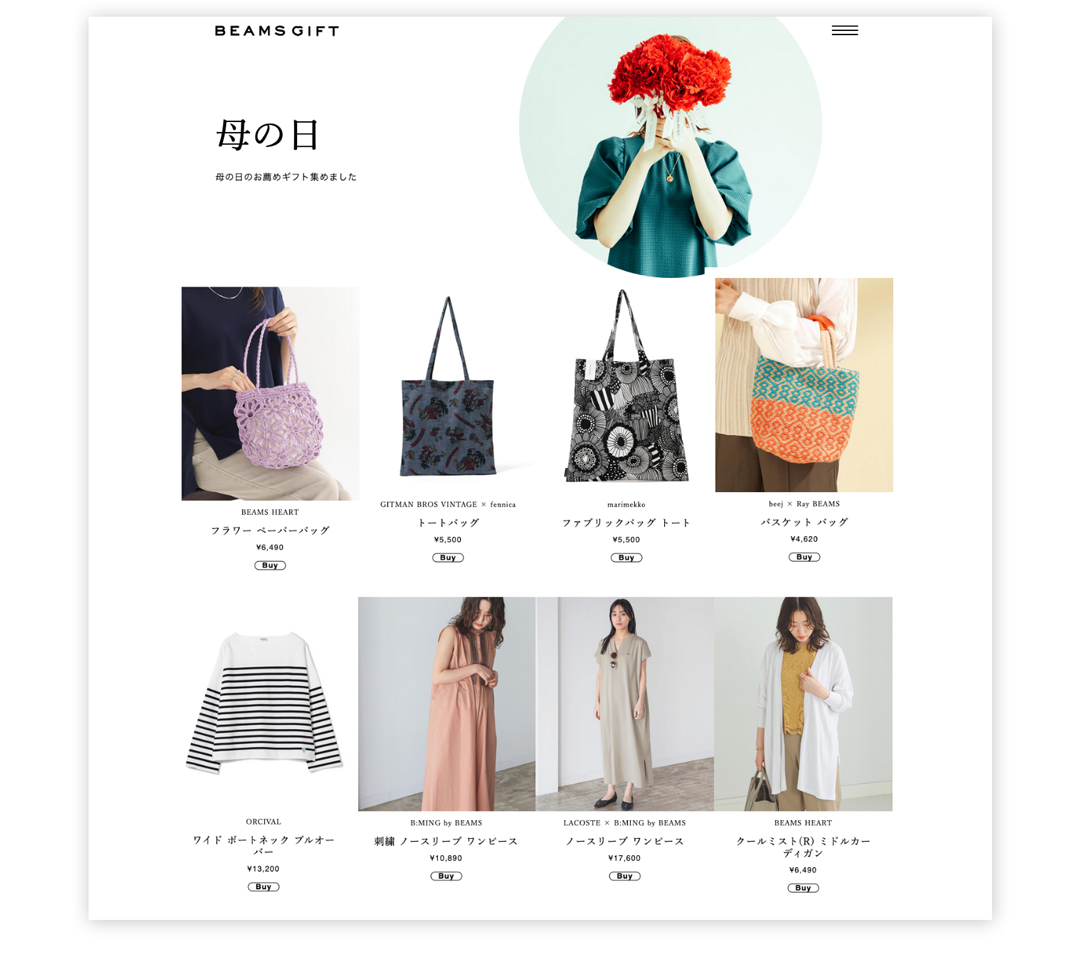
Task: Buy the BEAMS HEART cool mist cardigan
Action: (x=803, y=888)
